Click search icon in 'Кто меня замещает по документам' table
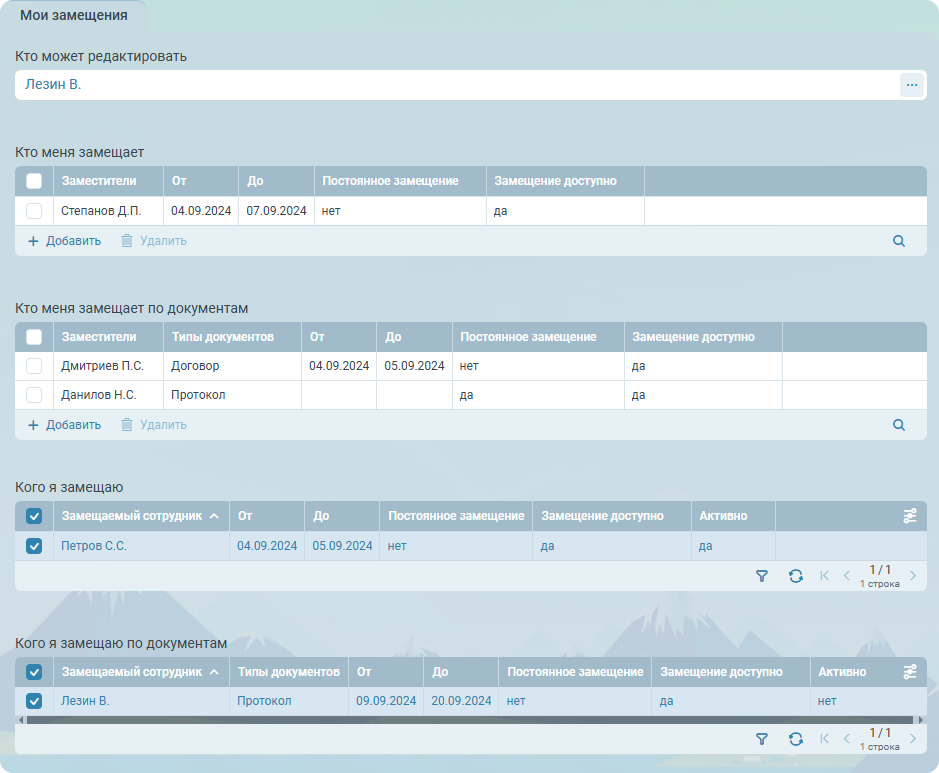Screen dimensions: 939x773 [x=898, y=425]
